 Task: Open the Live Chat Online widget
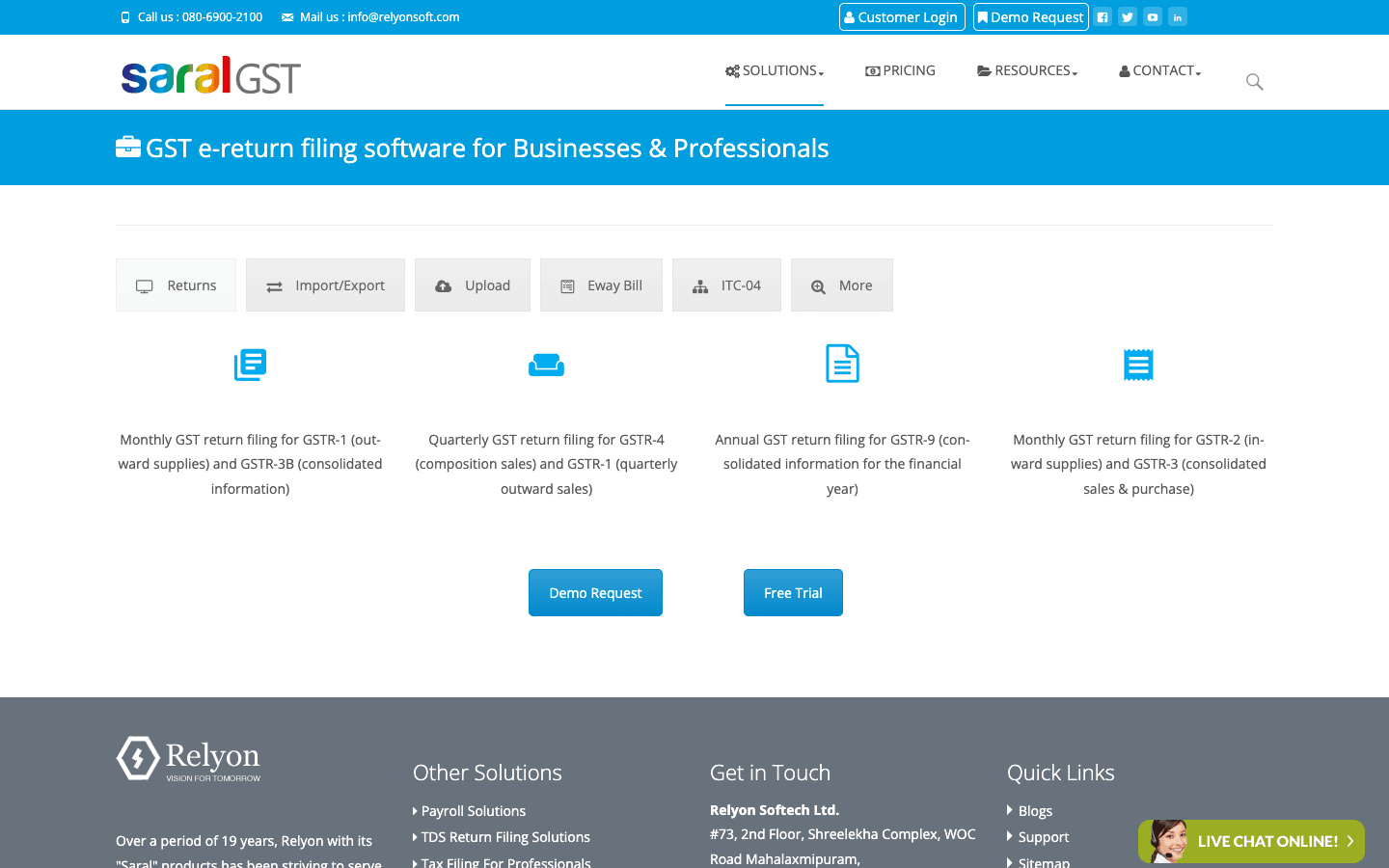[1251, 841]
